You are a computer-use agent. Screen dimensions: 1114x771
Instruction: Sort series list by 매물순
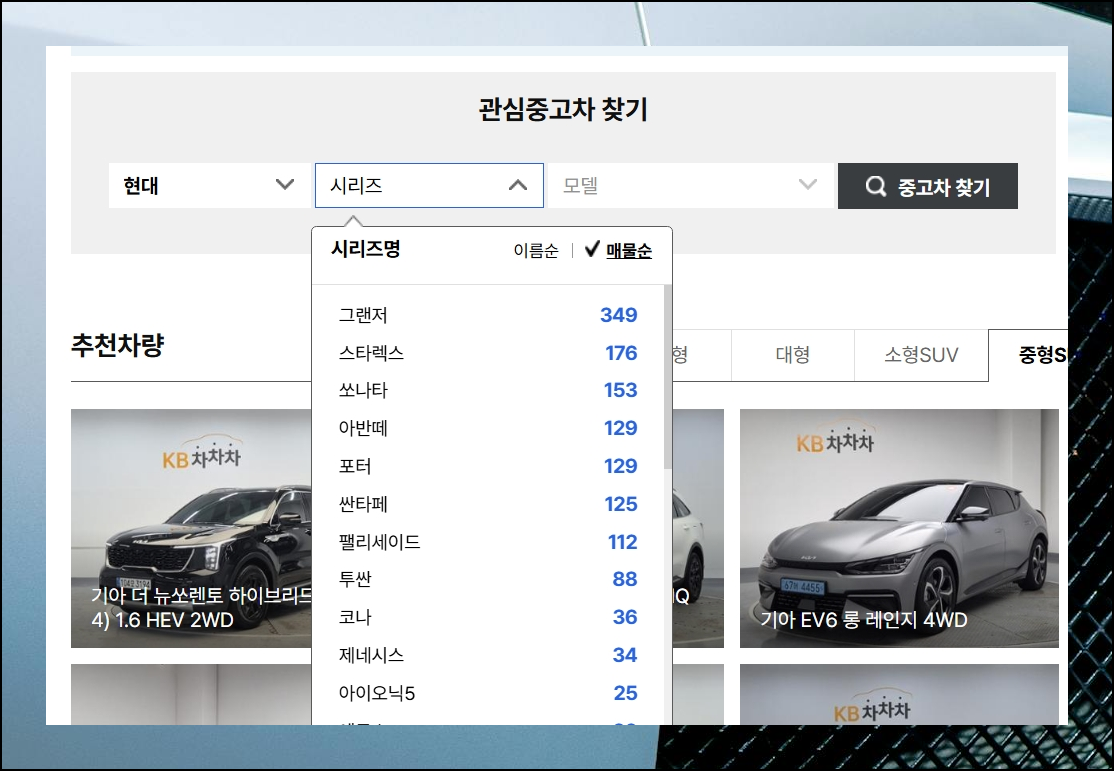coord(618,250)
